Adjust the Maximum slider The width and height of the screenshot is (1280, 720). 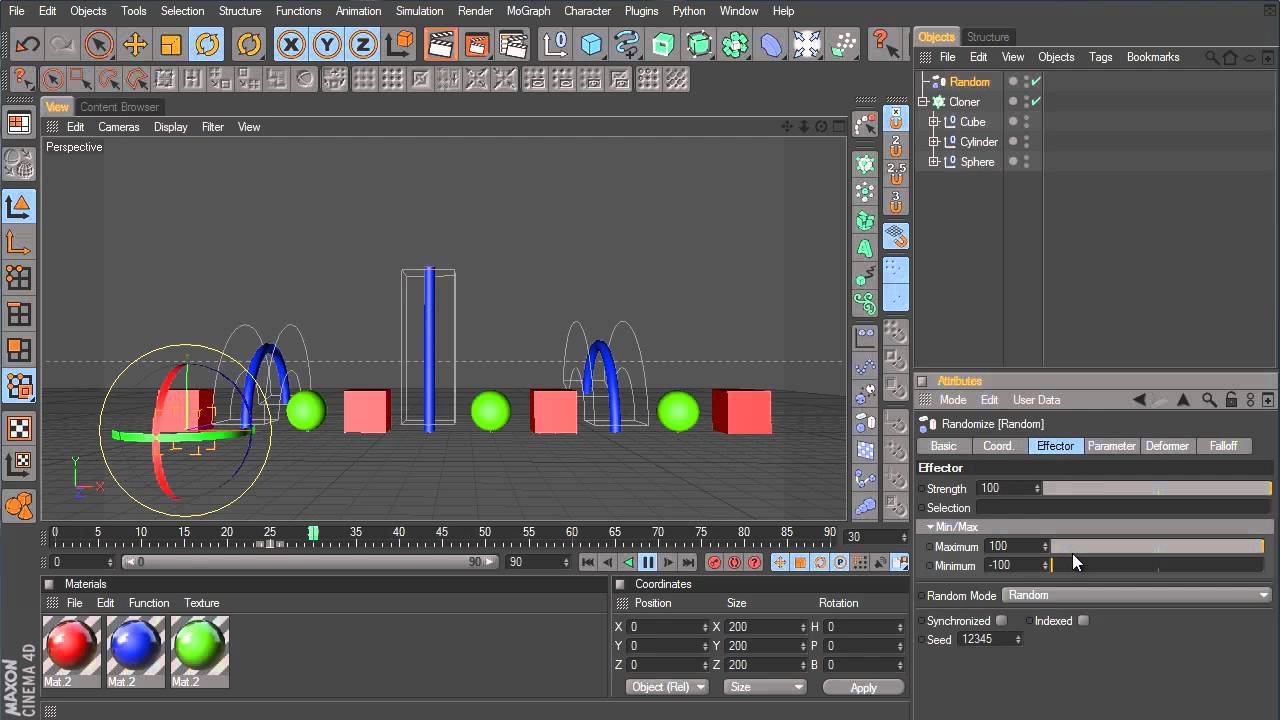(x=1157, y=546)
